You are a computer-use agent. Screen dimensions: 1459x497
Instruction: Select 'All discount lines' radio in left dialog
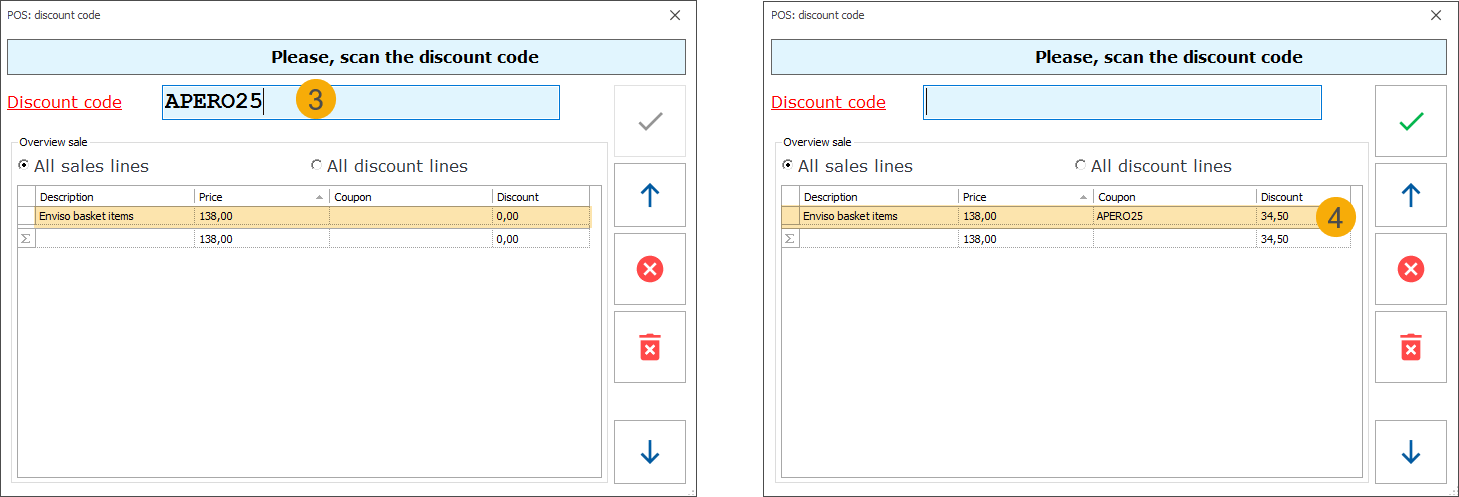317,166
